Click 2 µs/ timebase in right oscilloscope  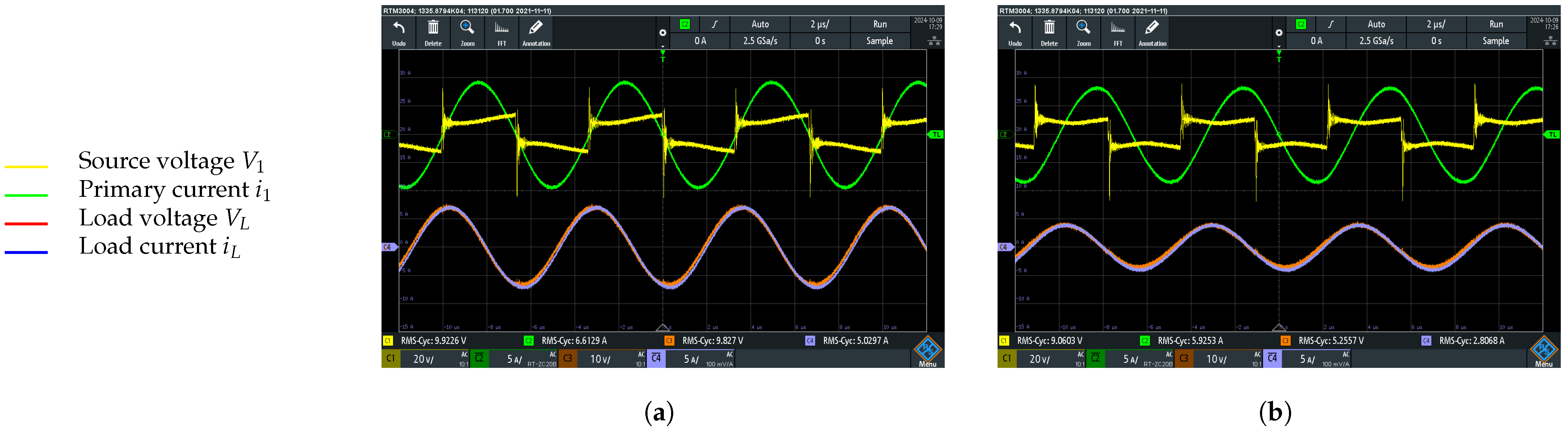tap(1435, 24)
